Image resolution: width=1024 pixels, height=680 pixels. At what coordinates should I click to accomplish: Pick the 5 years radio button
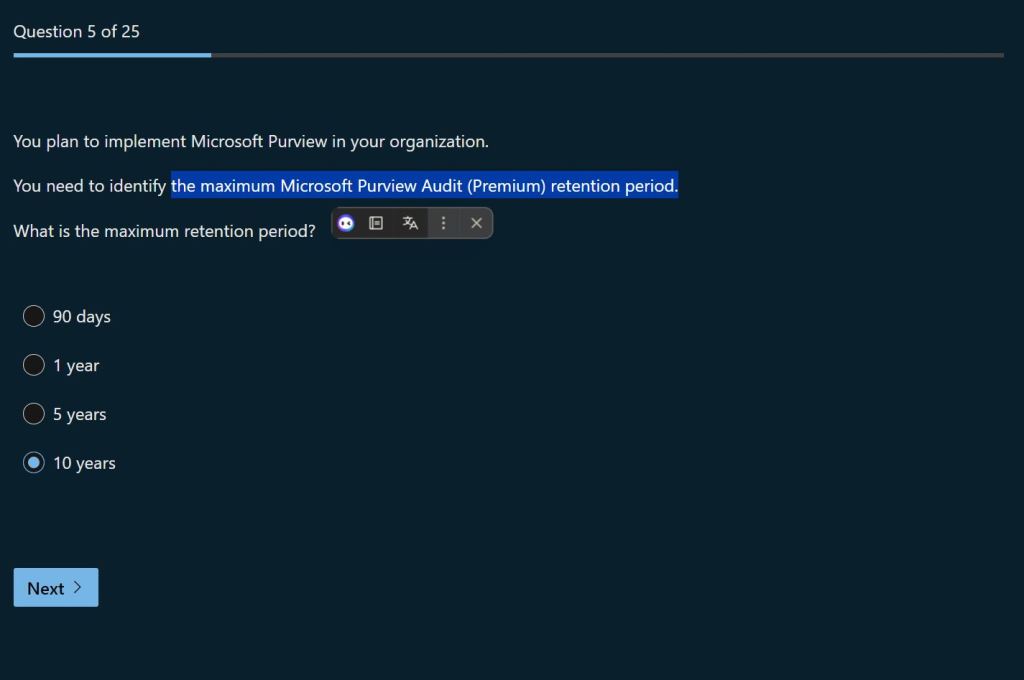tap(34, 414)
